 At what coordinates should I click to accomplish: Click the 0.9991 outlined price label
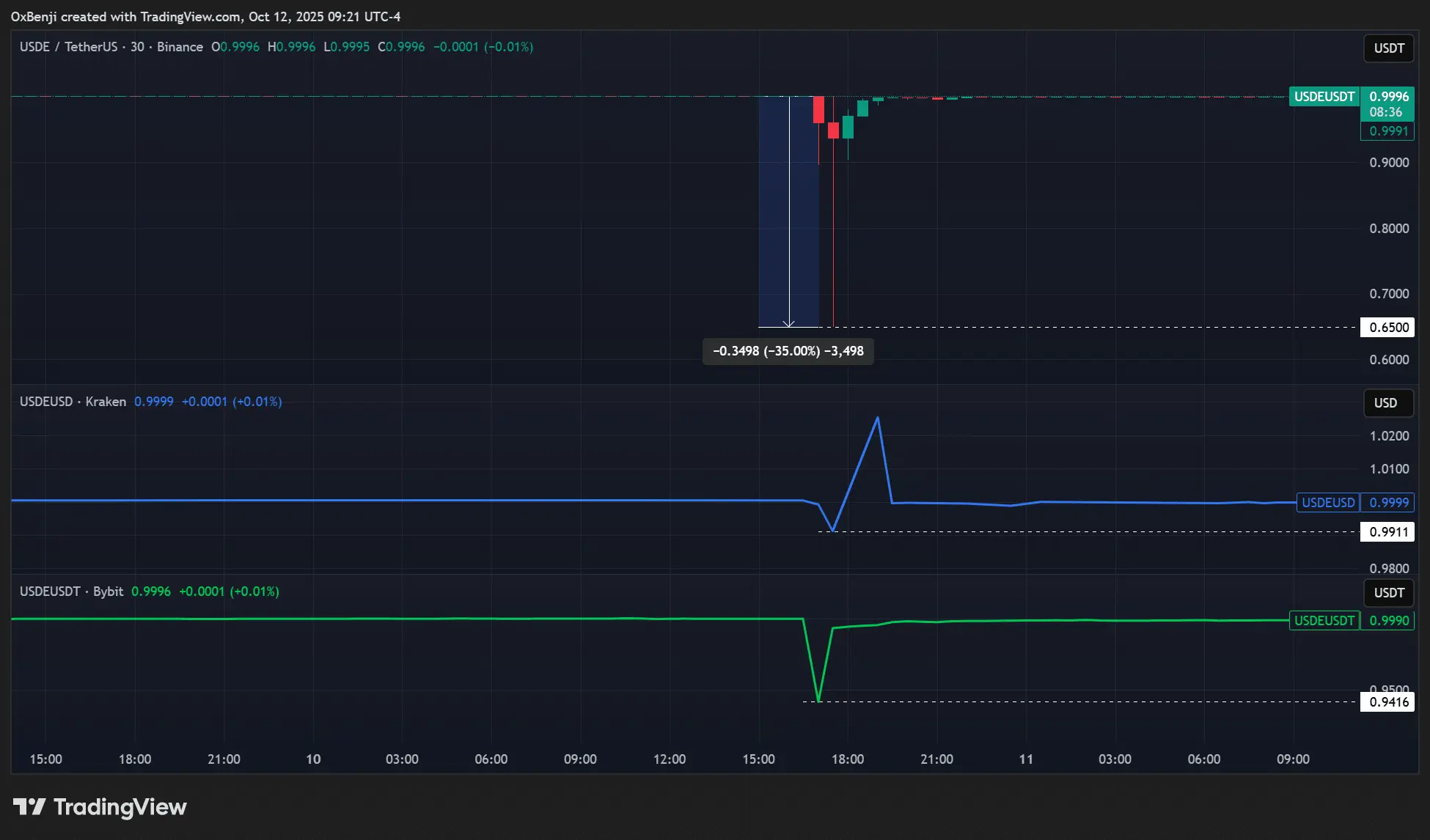pyautogui.click(x=1388, y=131)
